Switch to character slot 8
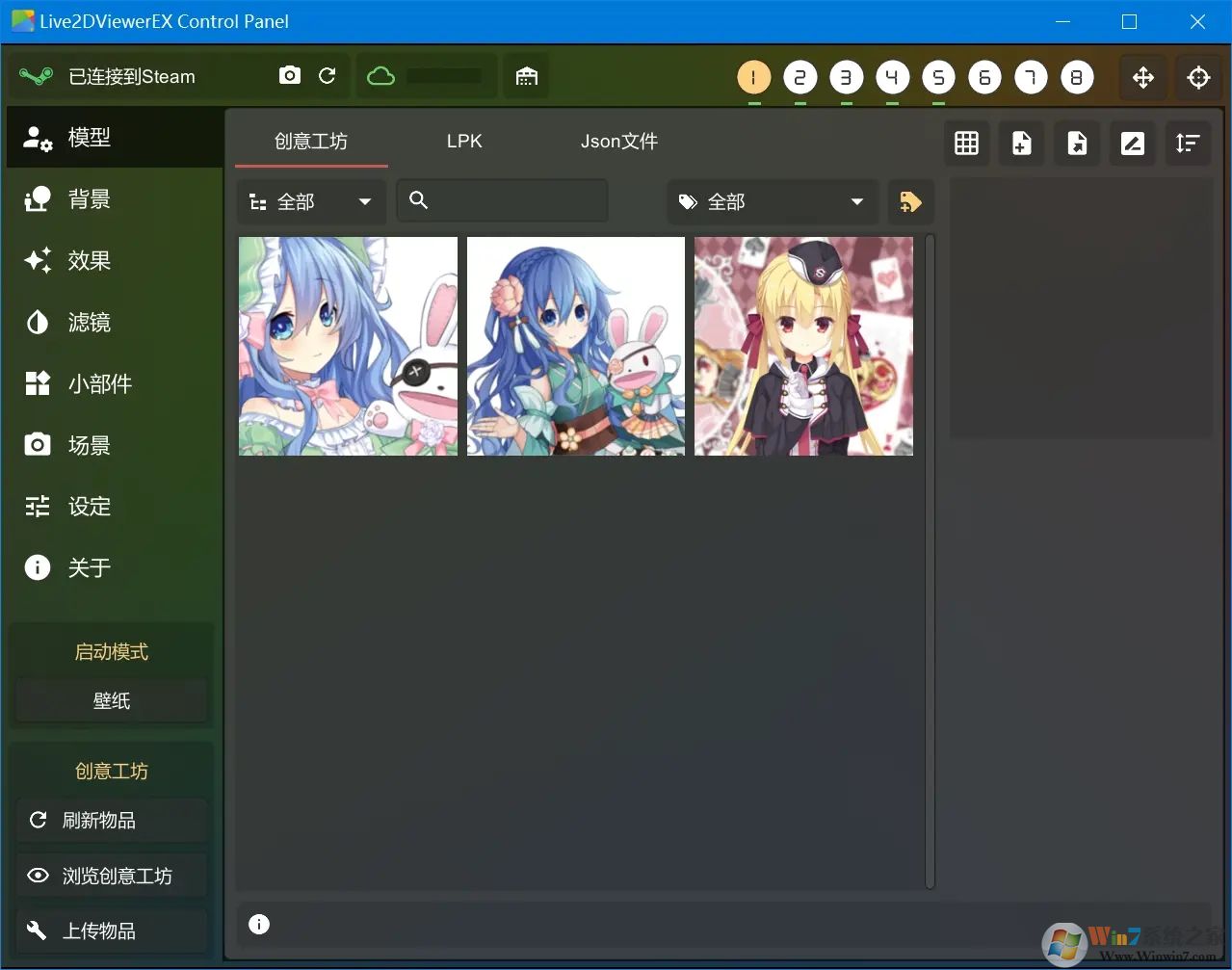This screenshot has height=970, width=1232. [1077, 77]
